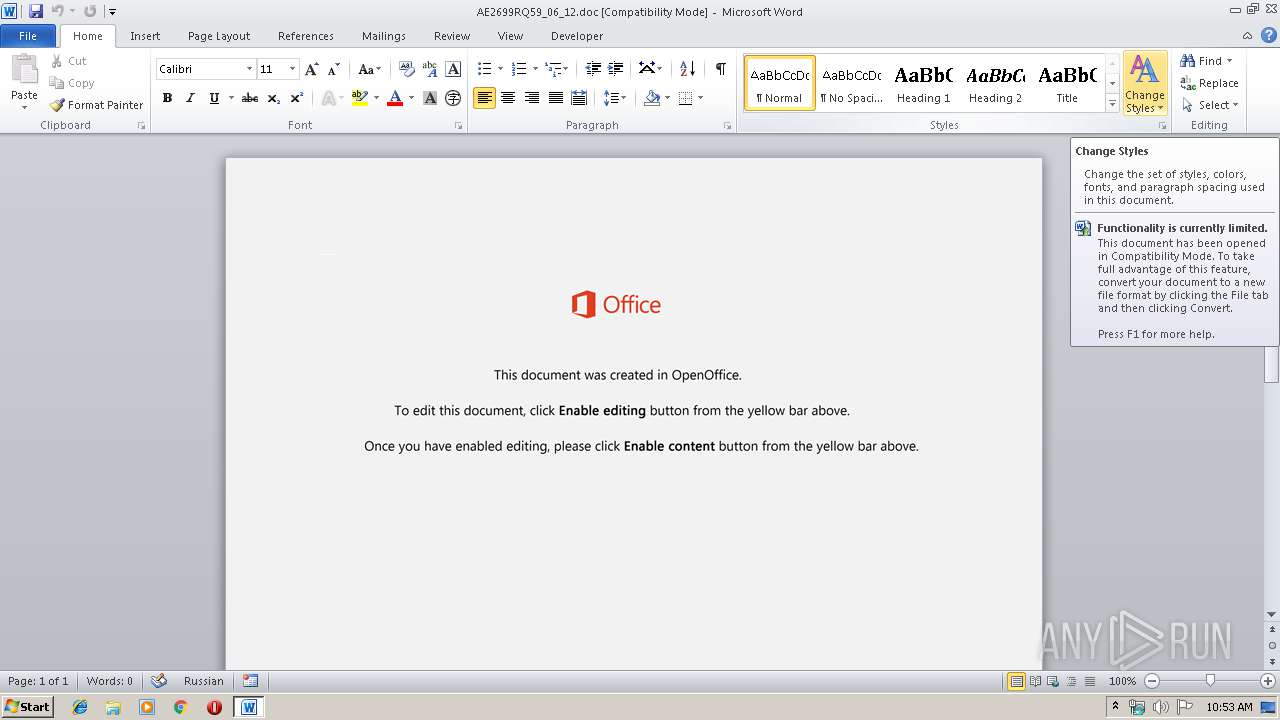The width and height of the screenshot is (1280, 720).
Task: Toggle Italic formatting
Action: coord(190,98)
